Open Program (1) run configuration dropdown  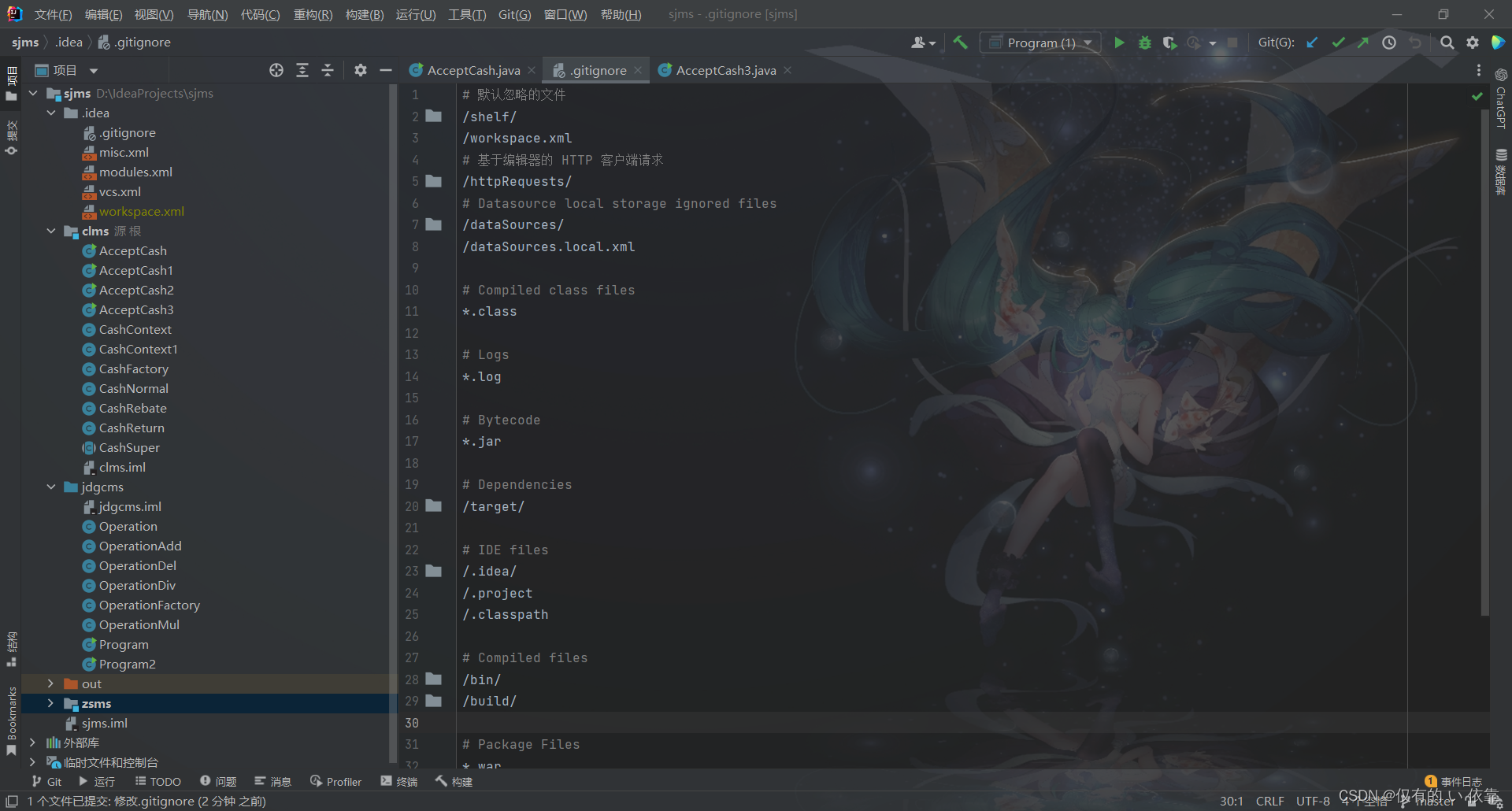point(1039,43)
